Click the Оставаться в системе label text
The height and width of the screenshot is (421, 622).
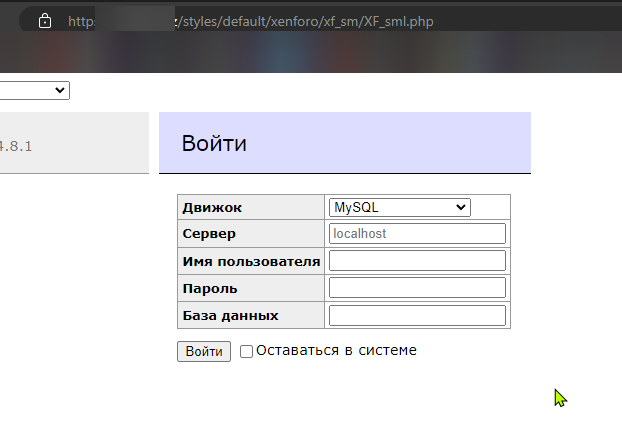coord(336,350)
